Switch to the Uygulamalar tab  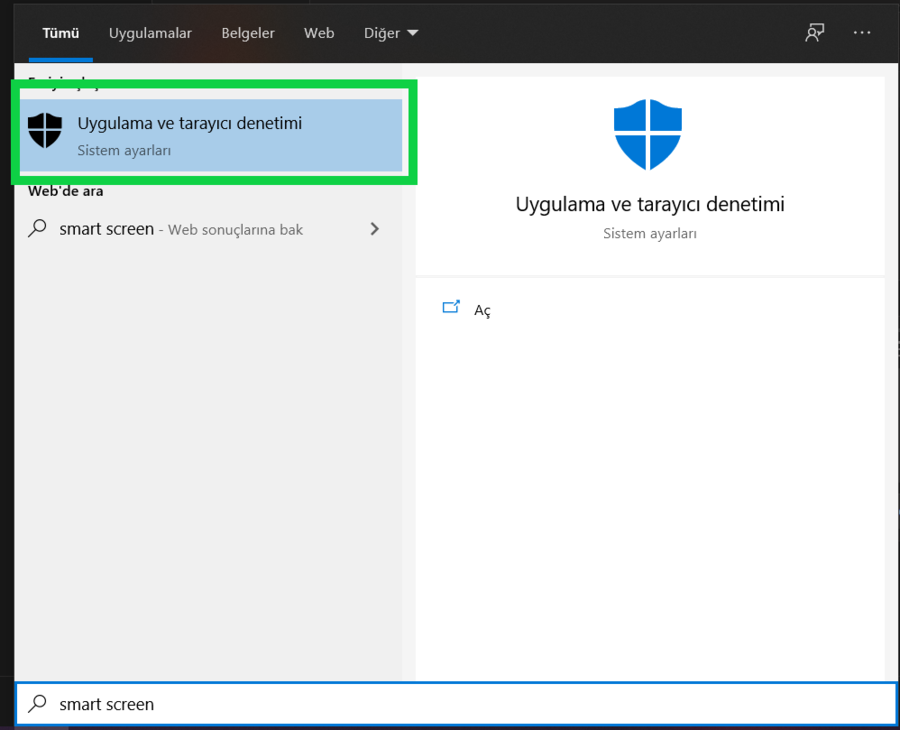click(150, 33)
